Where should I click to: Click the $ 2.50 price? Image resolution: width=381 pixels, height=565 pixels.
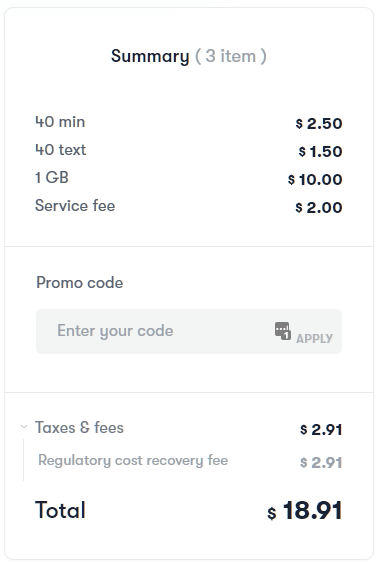click(319, 124)
